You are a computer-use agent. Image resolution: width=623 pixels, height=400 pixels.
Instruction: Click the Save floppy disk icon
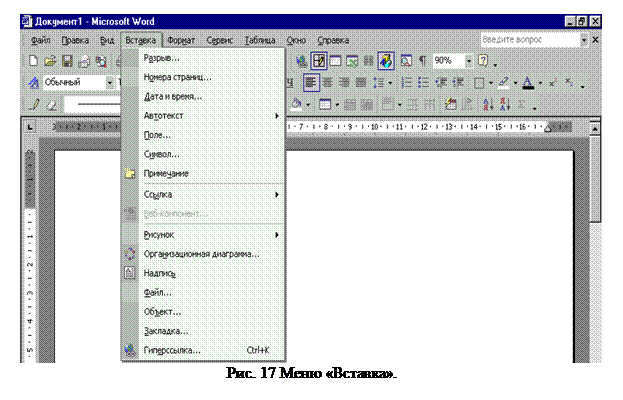pos(67,61)
